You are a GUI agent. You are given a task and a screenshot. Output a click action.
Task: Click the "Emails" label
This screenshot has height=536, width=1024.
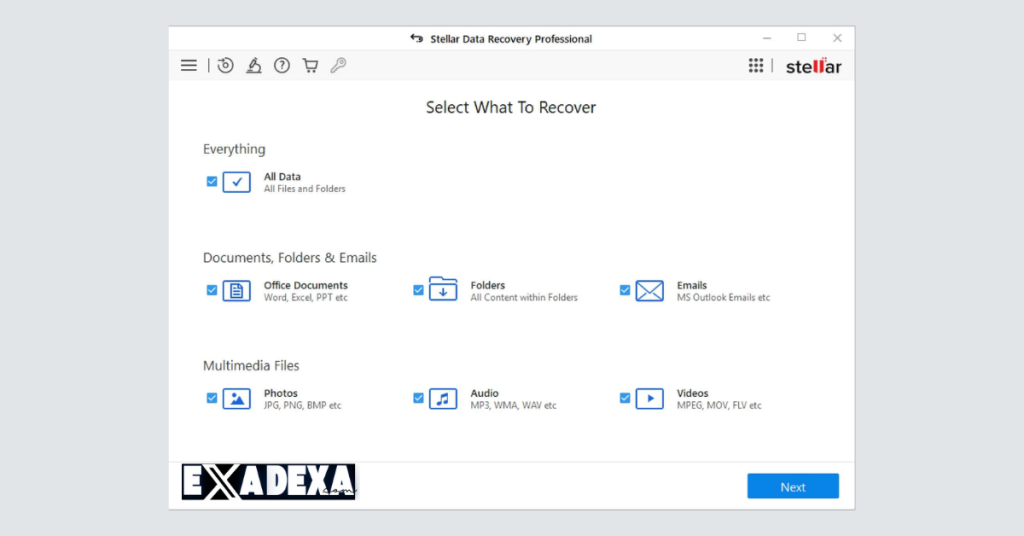coord(692,285)
